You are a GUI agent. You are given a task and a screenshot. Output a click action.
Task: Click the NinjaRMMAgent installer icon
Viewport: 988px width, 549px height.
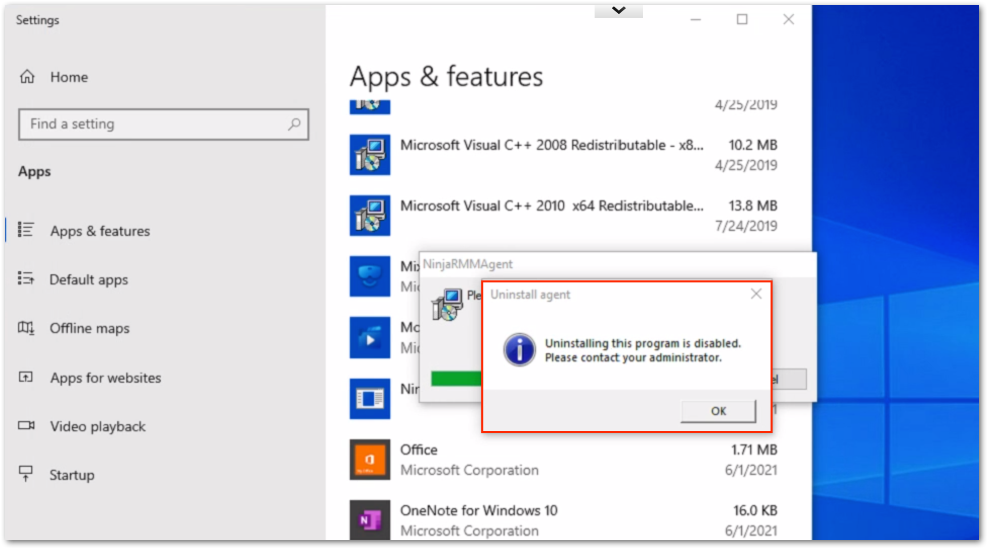[447, 303]
